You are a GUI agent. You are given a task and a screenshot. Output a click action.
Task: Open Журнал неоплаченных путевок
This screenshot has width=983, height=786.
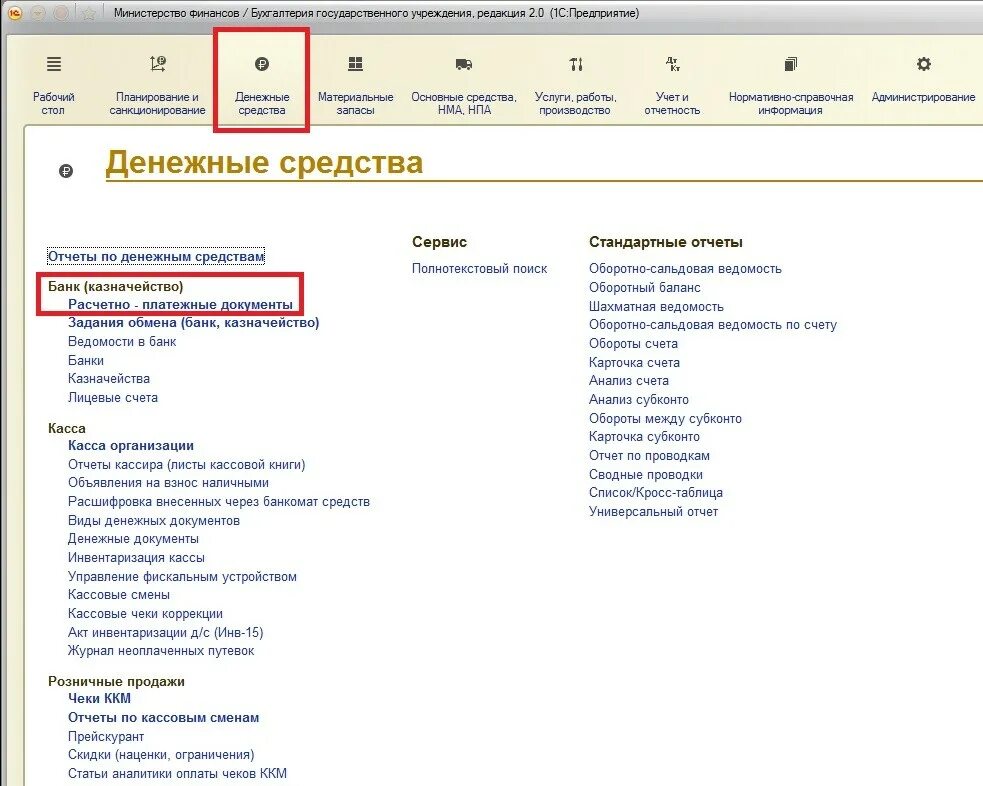coord(161,651)
